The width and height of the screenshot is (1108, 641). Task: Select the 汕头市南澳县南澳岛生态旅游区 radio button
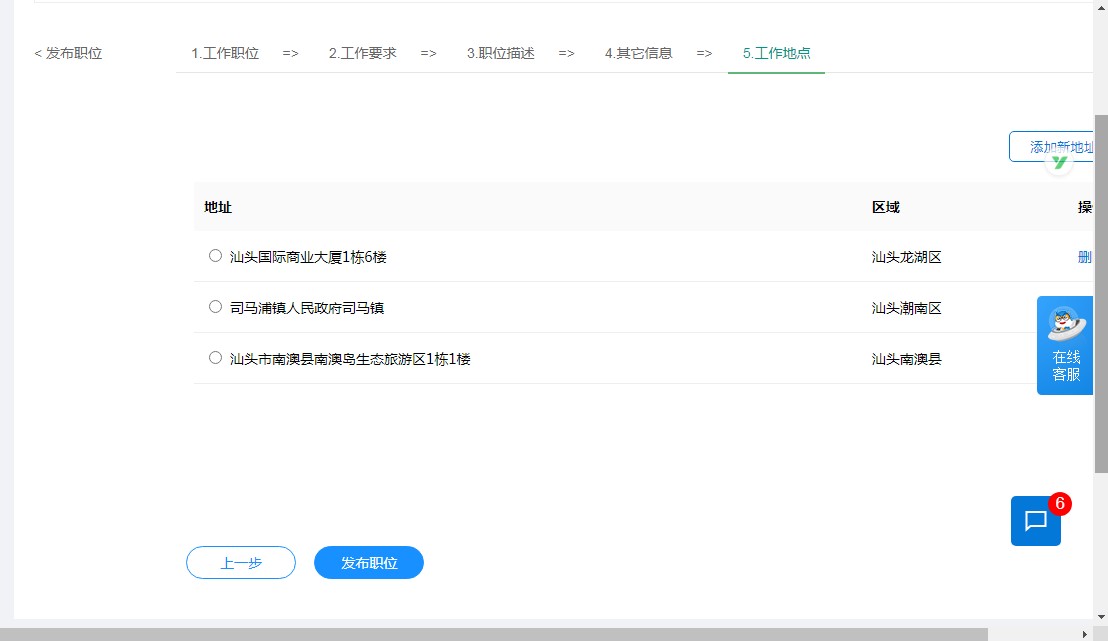pyautogui.click(x=215, y=357)
